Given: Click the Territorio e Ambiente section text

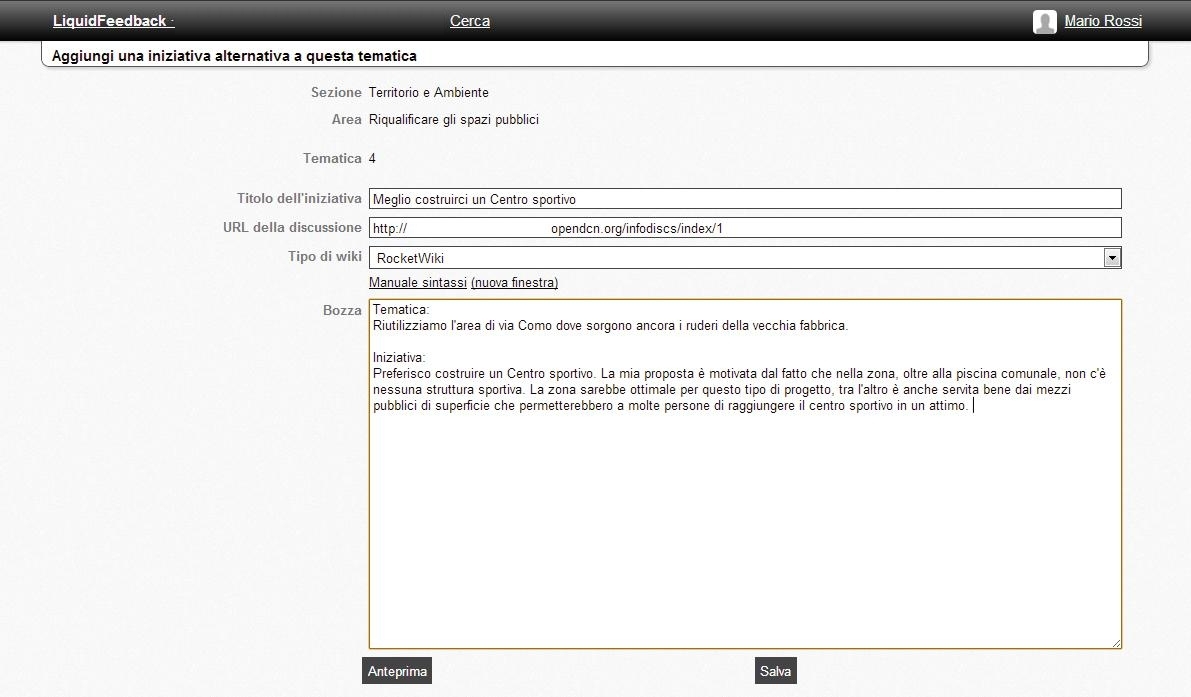Looking at the screenshot, I should click(x=428, y=93).
